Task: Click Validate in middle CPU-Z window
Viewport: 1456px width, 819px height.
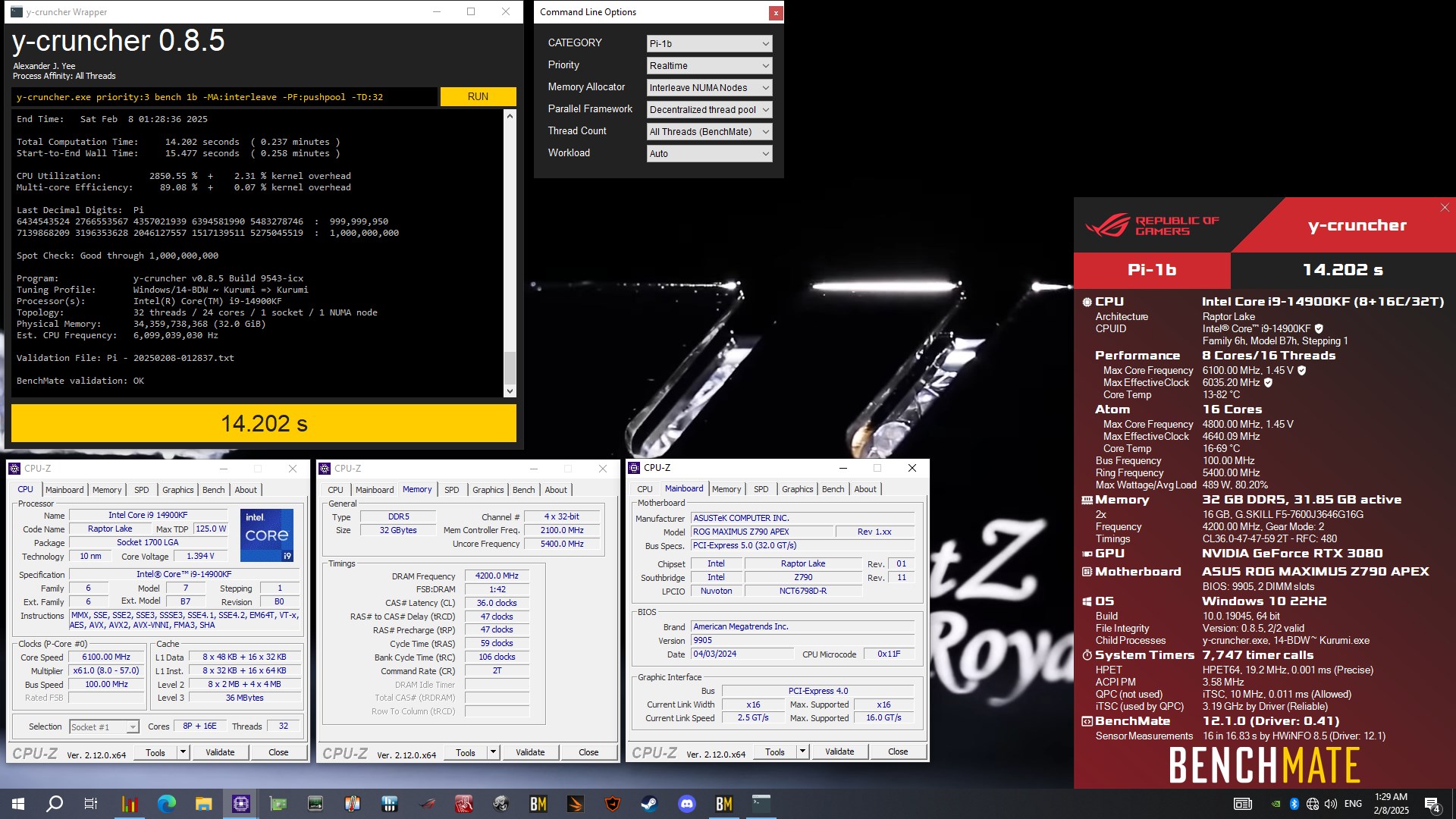Action: coord(530,752)
